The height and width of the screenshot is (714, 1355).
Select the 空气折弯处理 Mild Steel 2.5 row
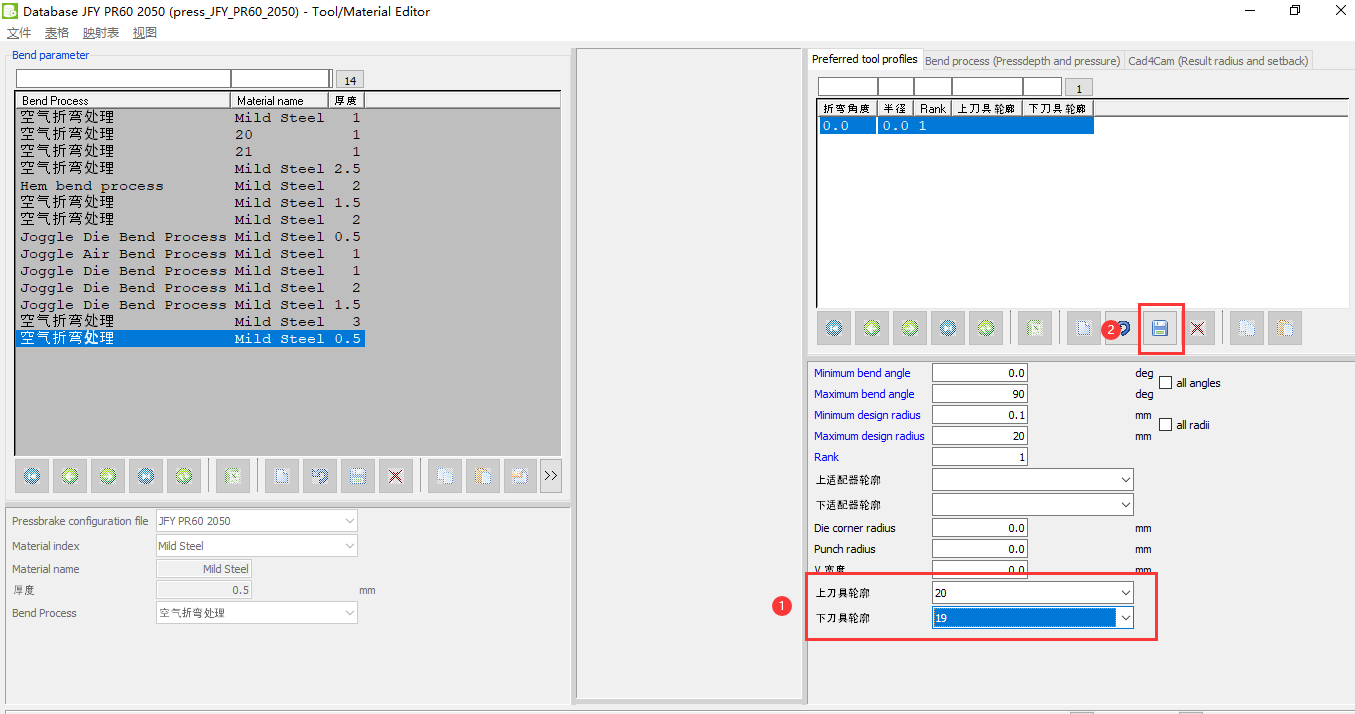tap(190, 169)
